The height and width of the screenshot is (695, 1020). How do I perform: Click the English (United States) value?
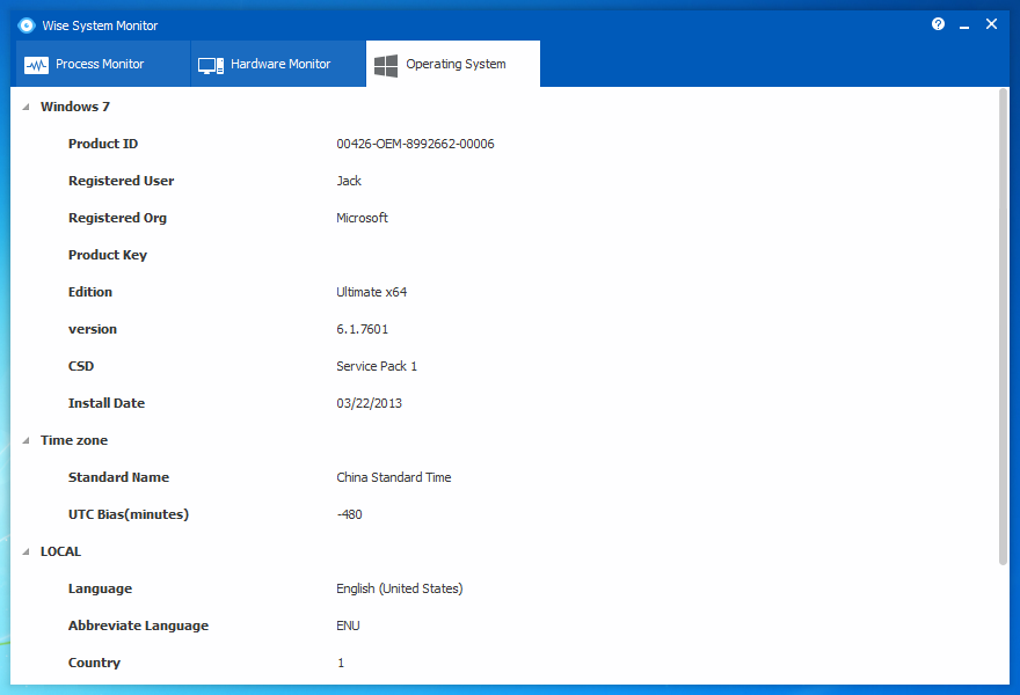coord(399,589)
